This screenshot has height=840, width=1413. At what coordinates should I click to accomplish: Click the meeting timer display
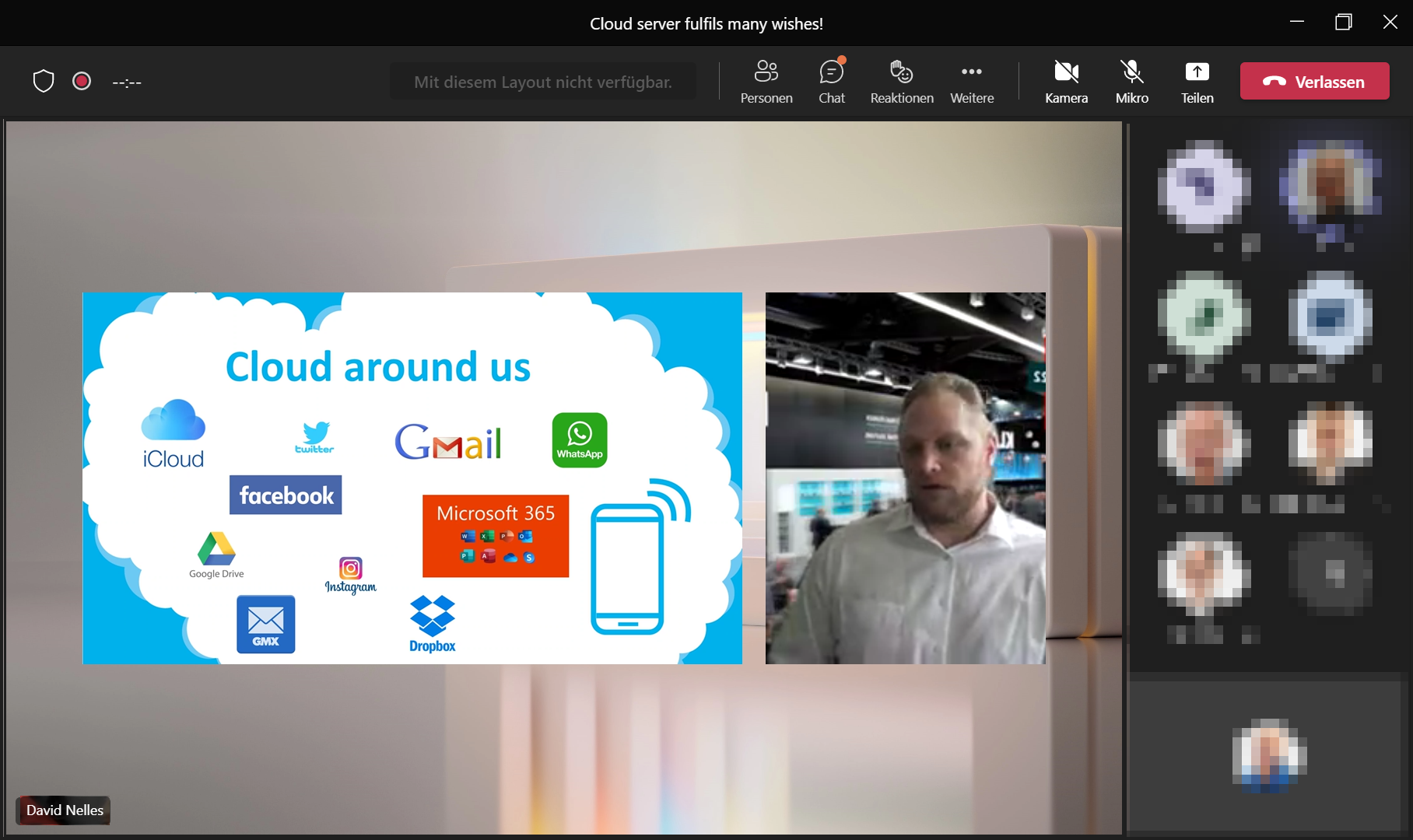[127, 82]
